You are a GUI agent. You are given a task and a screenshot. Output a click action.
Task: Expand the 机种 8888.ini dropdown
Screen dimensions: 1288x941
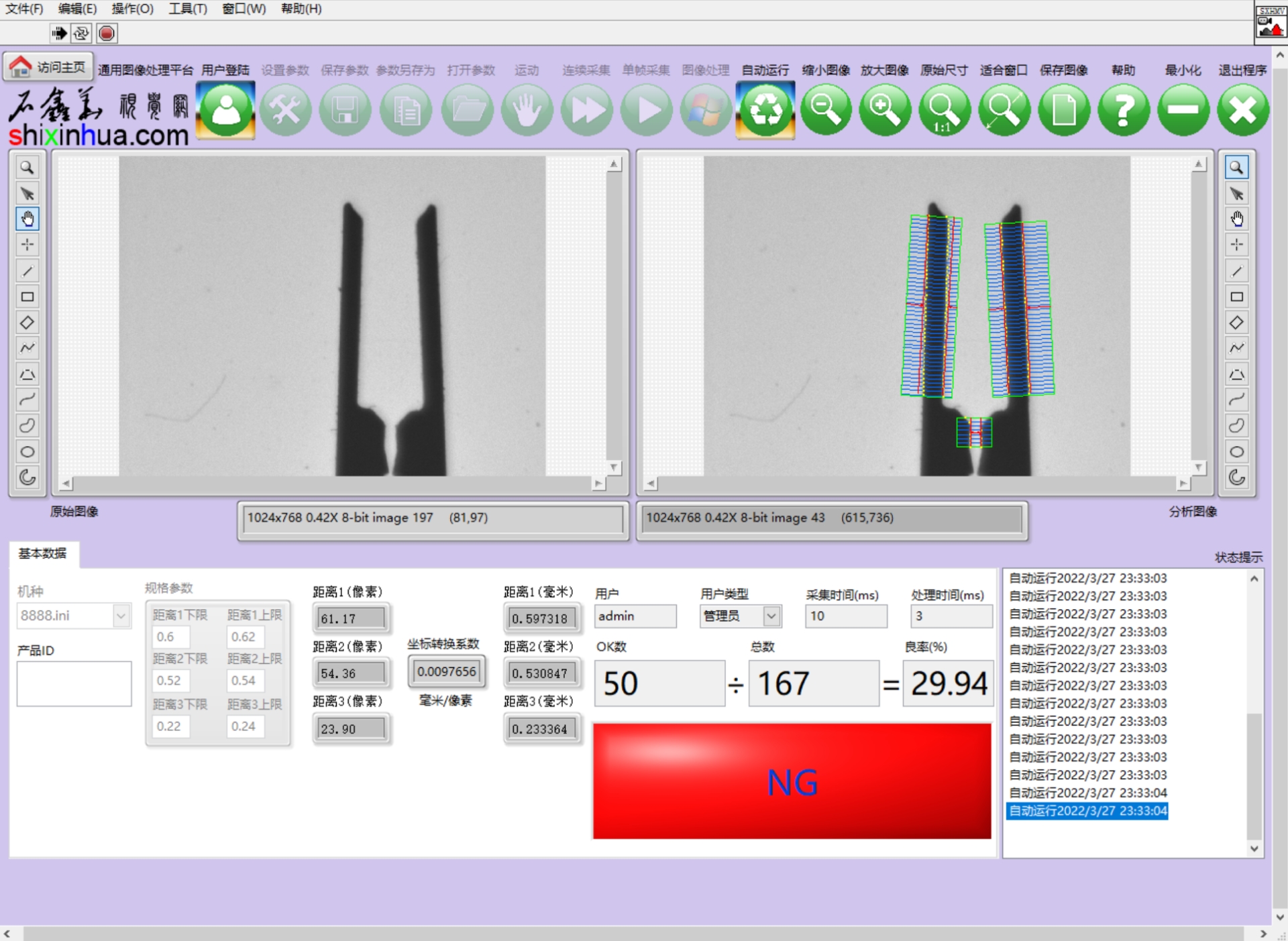click(x=121, y=615)
